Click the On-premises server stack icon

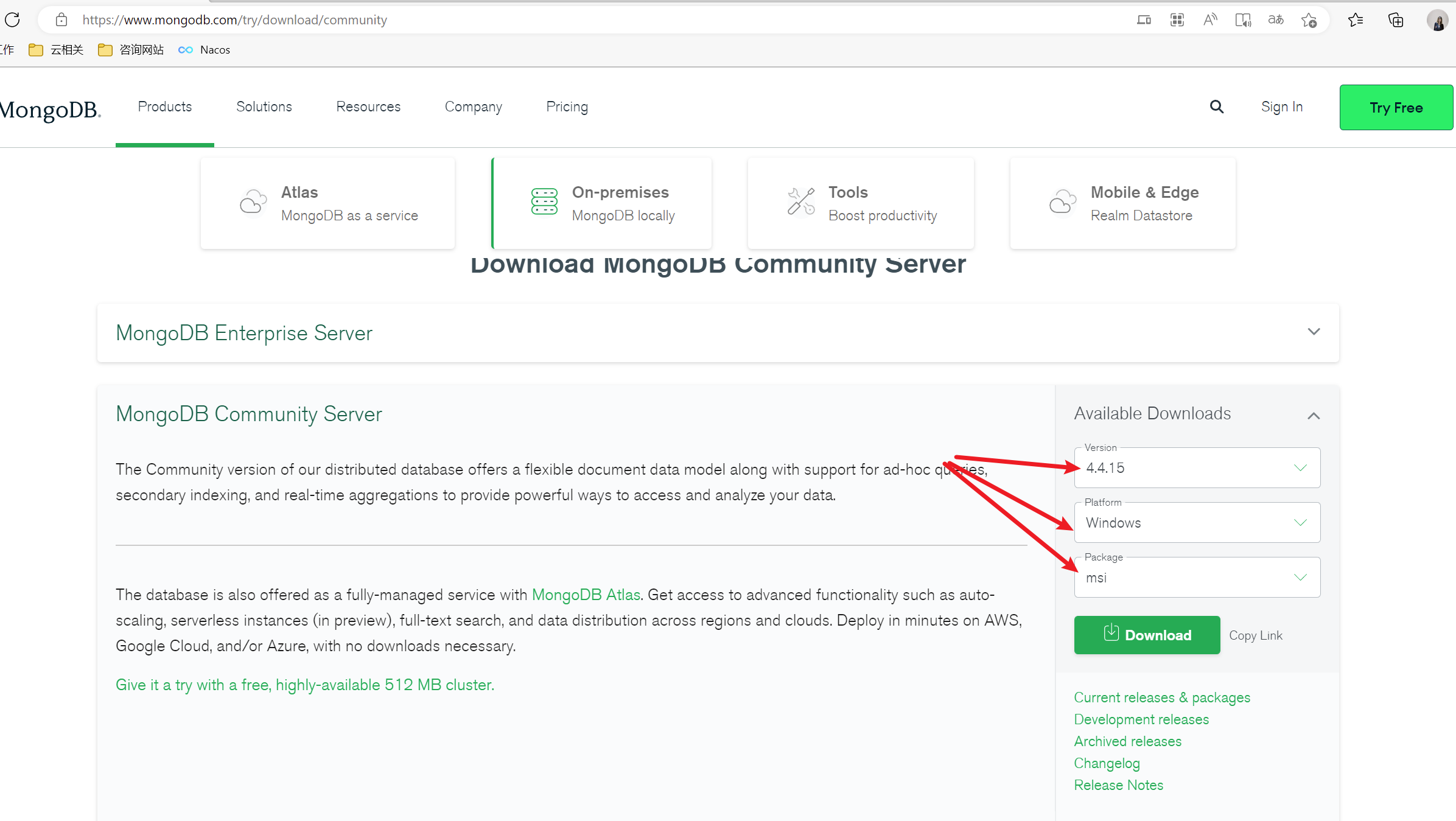point(544,201)
